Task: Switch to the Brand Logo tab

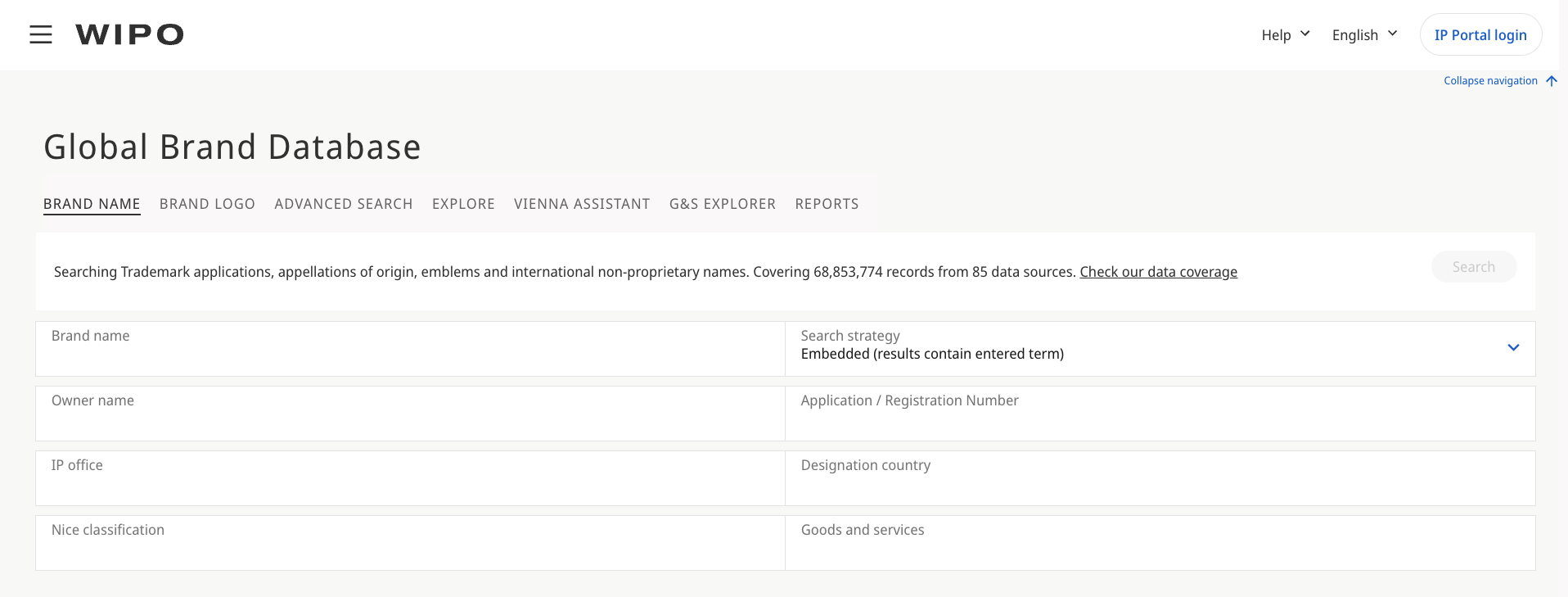Action: tap(207, 204)
